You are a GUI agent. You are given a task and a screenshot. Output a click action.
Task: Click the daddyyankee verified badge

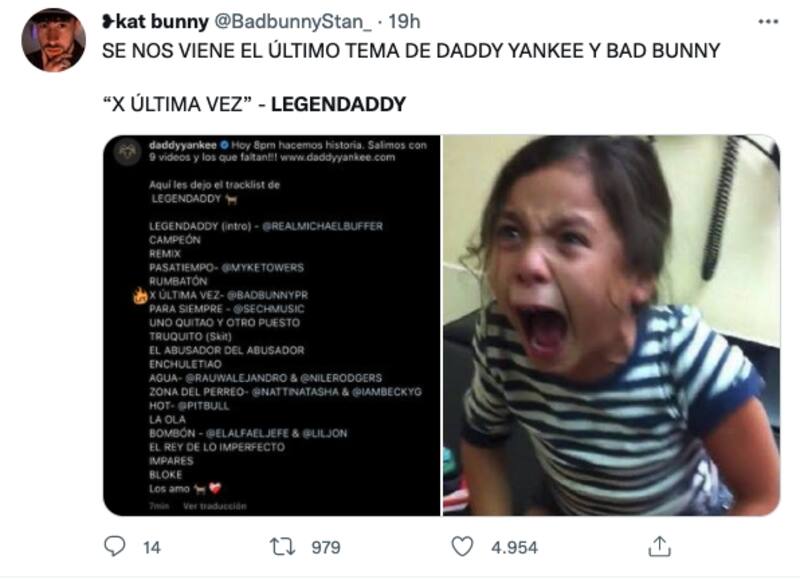pyautogui.click(x=224, y=145)
